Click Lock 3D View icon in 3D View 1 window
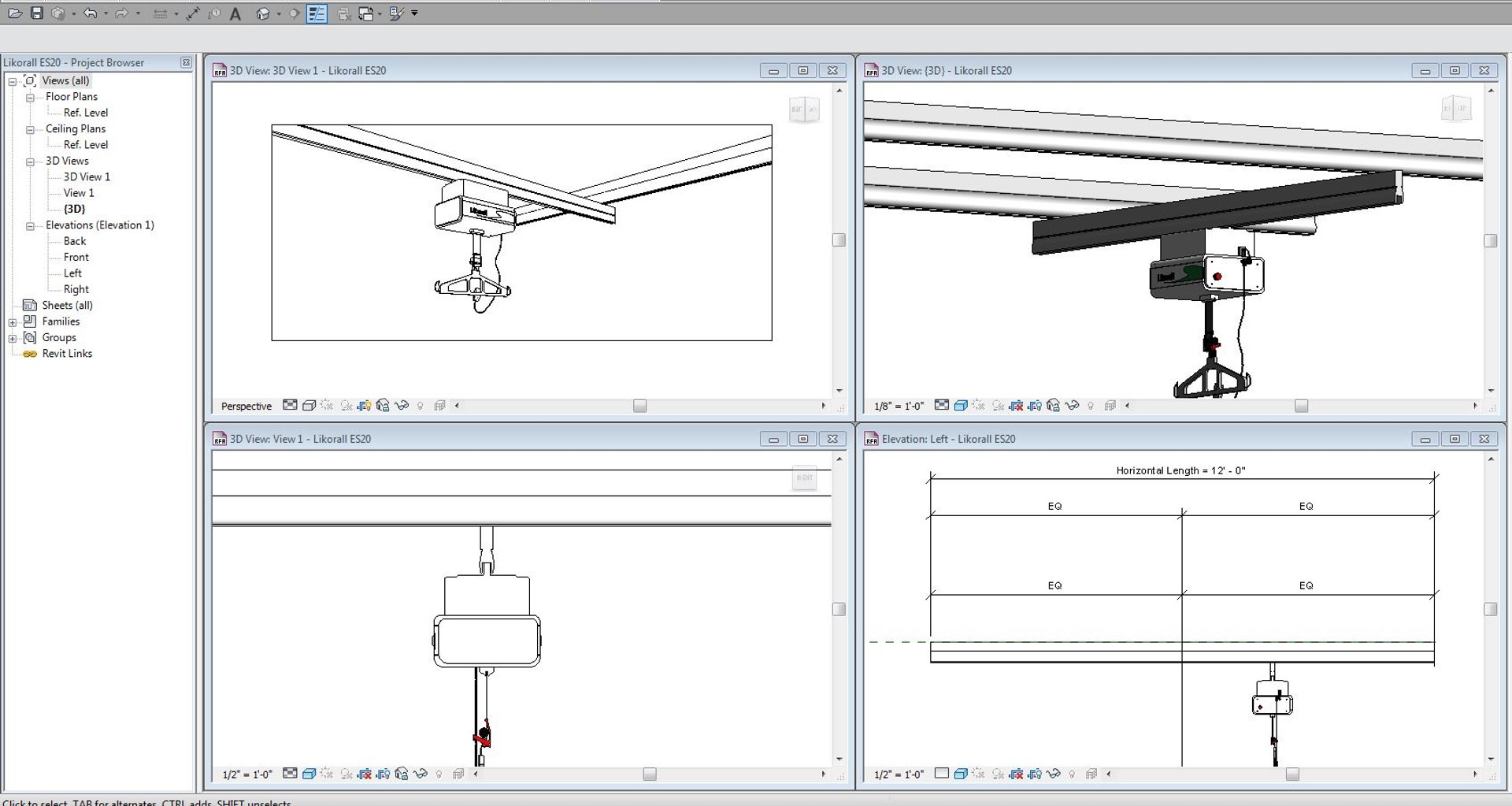1512x806 pixels. tap(383, 405)
